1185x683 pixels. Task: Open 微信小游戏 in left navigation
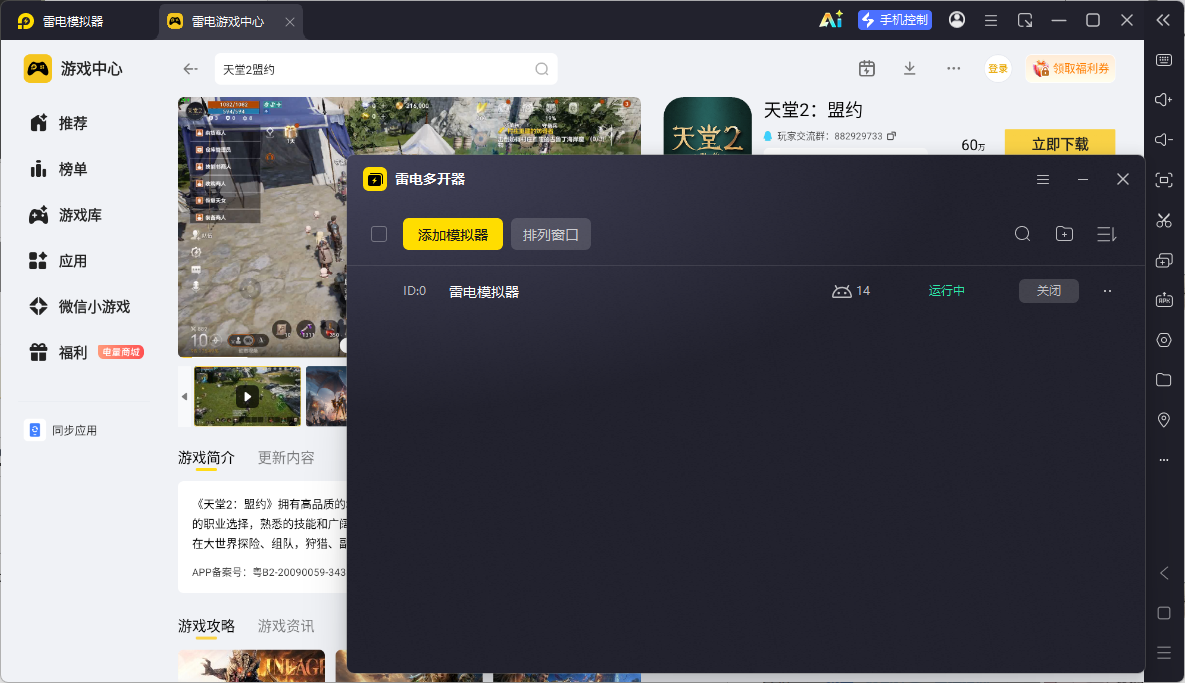pos(79,307)
